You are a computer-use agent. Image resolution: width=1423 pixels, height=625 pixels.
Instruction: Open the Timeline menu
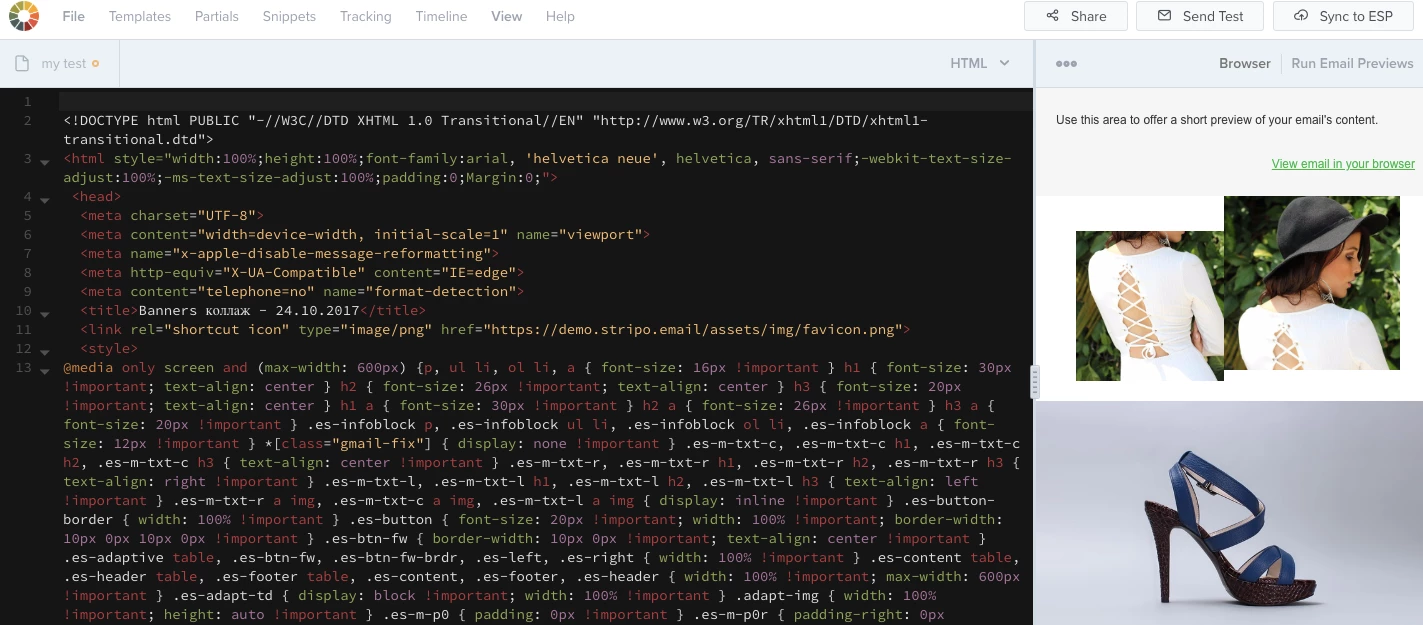tap(441, 16)
